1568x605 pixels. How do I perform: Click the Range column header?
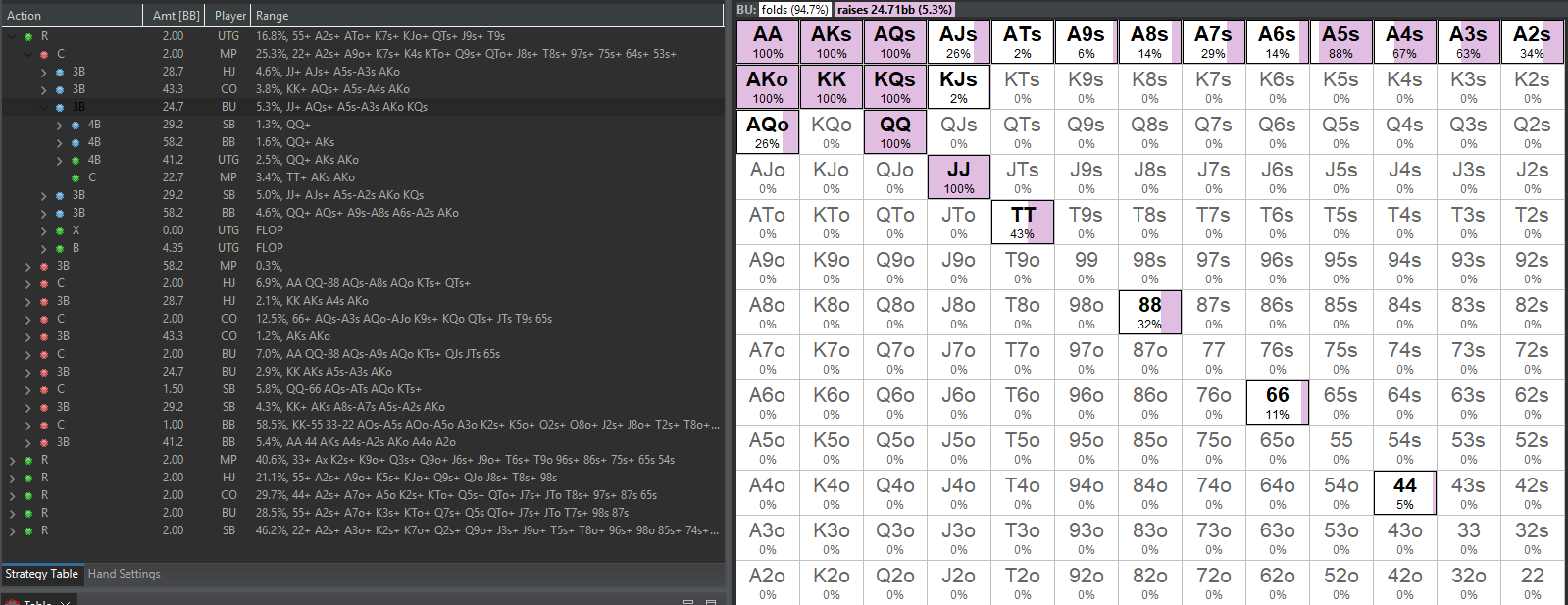[x=272, y=16]
